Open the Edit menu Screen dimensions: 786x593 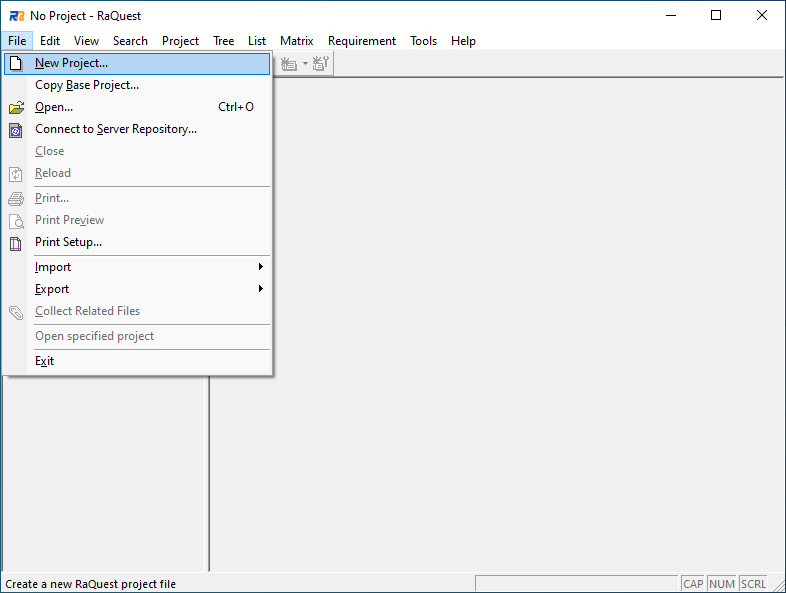coord(50,41)
